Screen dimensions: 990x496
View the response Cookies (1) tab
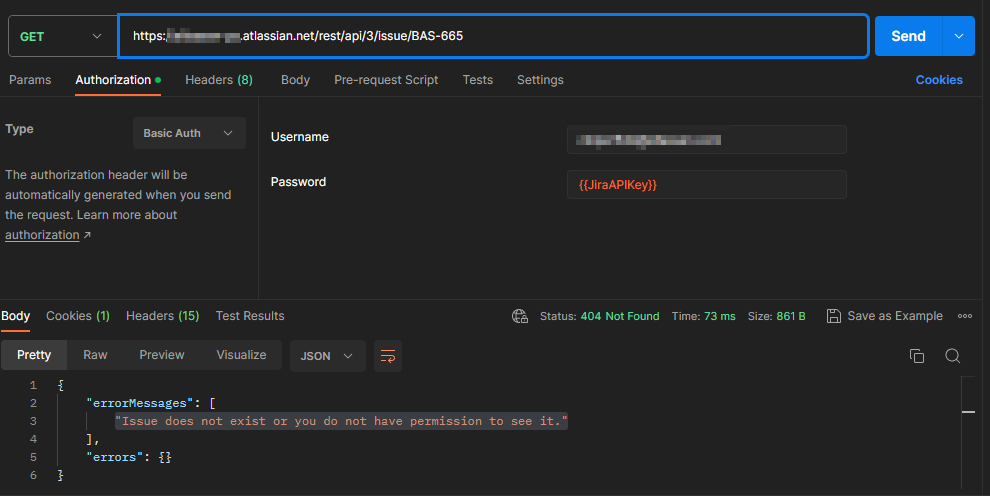(78, 316)
